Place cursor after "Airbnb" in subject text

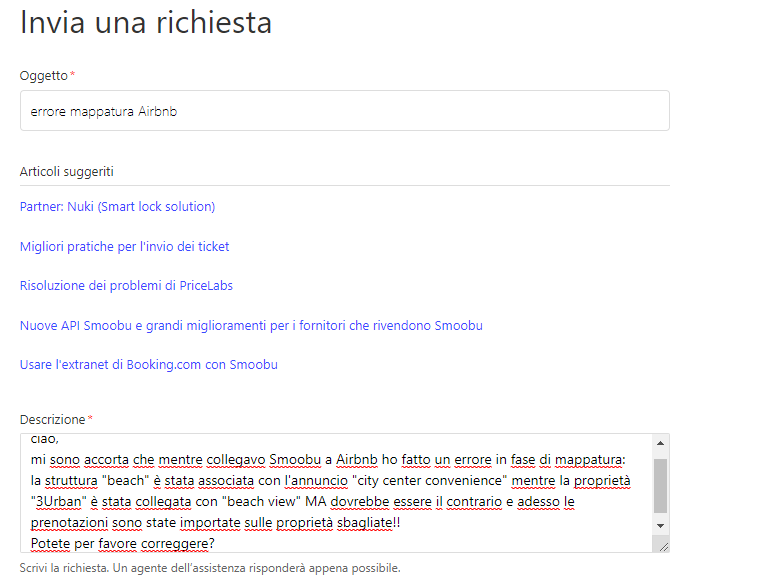(178, 111)
